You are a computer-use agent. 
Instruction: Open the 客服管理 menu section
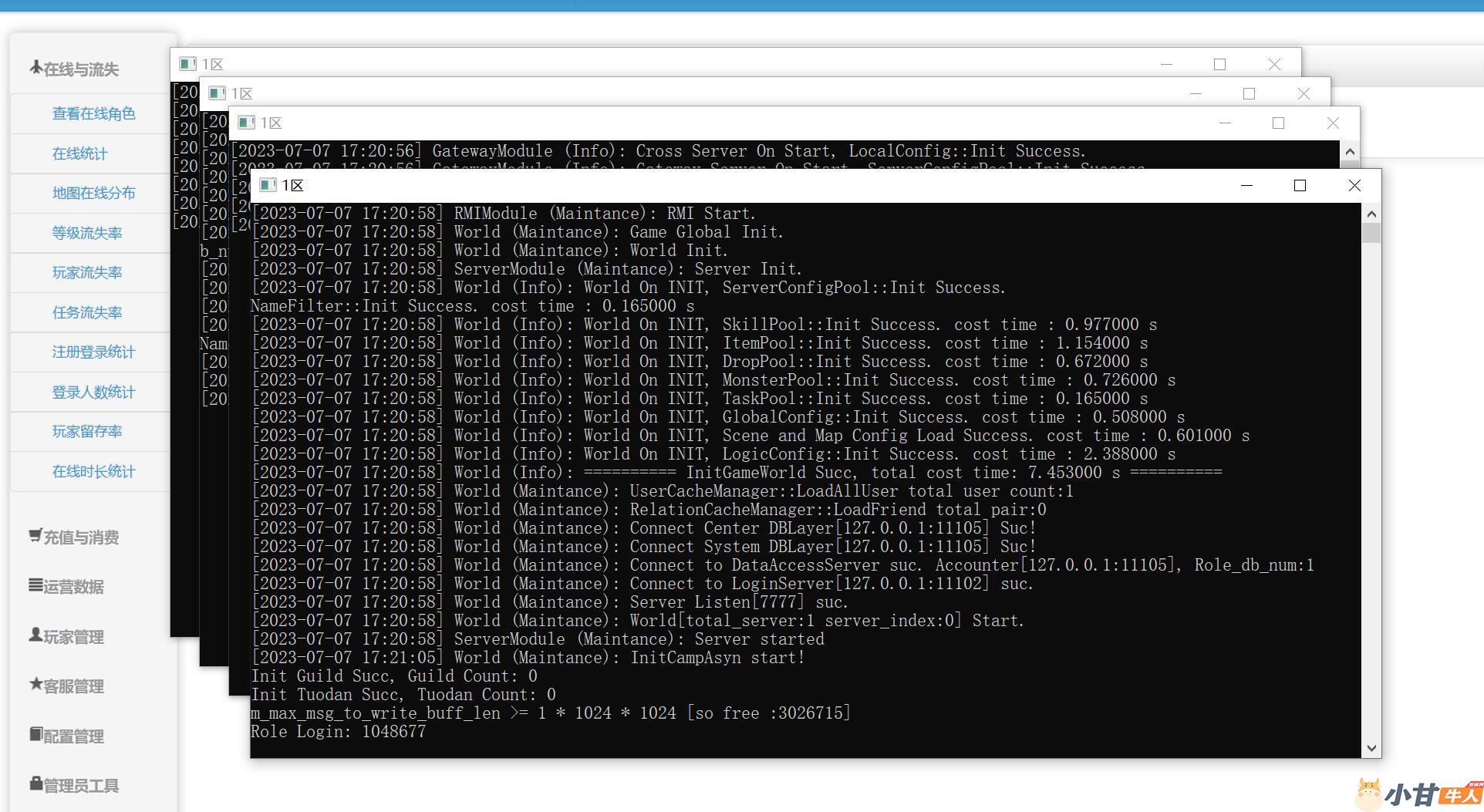[66, 686]
